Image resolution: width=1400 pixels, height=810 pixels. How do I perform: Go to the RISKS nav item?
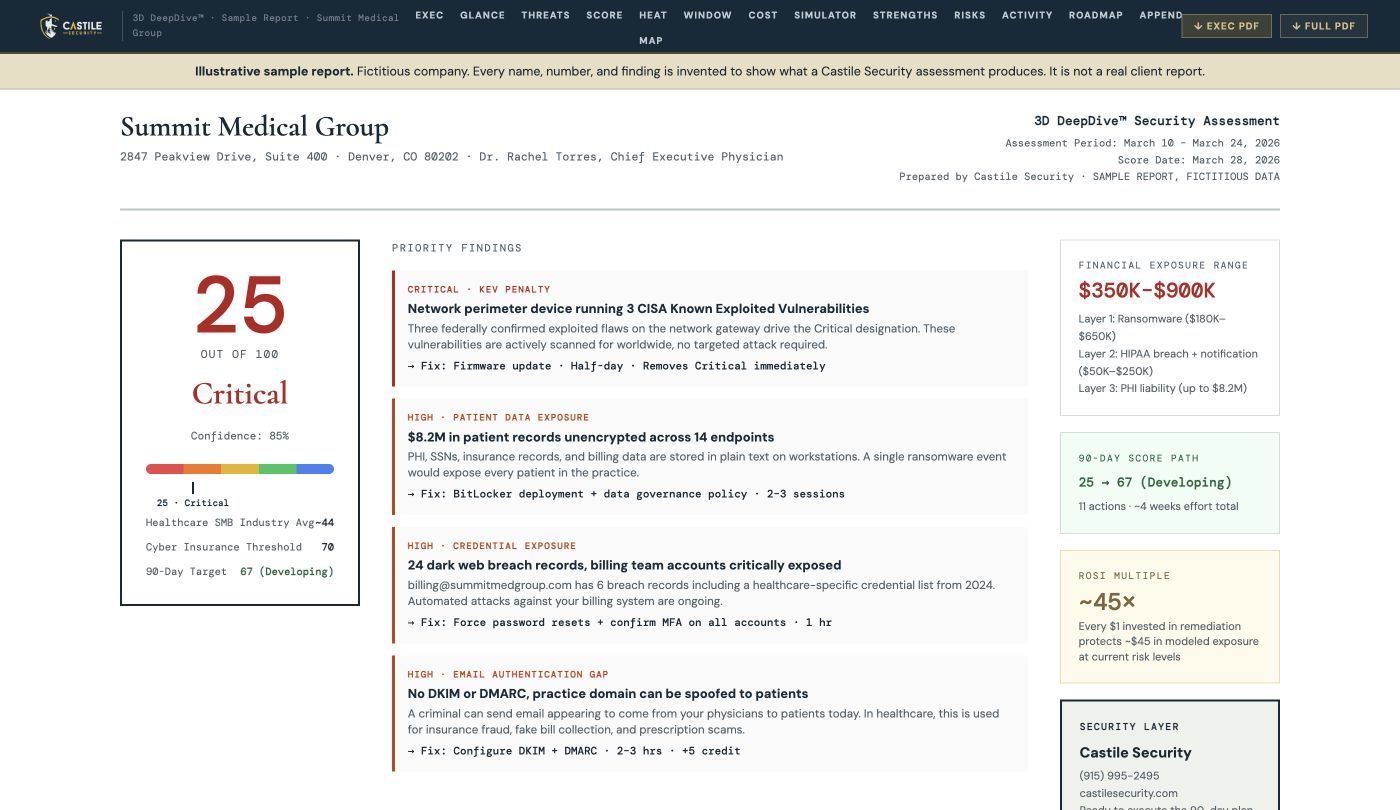pyautogui.click(x=970, y=15)
